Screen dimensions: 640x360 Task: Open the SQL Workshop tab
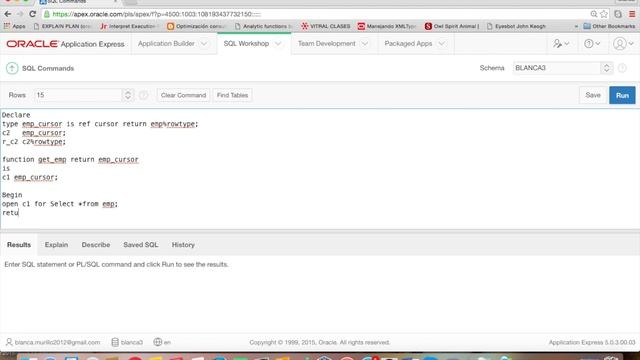point(246,44)
